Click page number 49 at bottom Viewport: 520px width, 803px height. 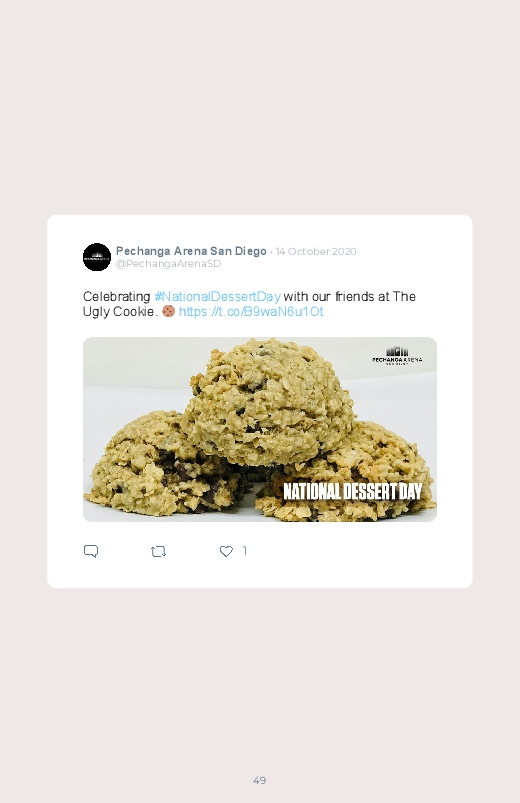[260, 780]
